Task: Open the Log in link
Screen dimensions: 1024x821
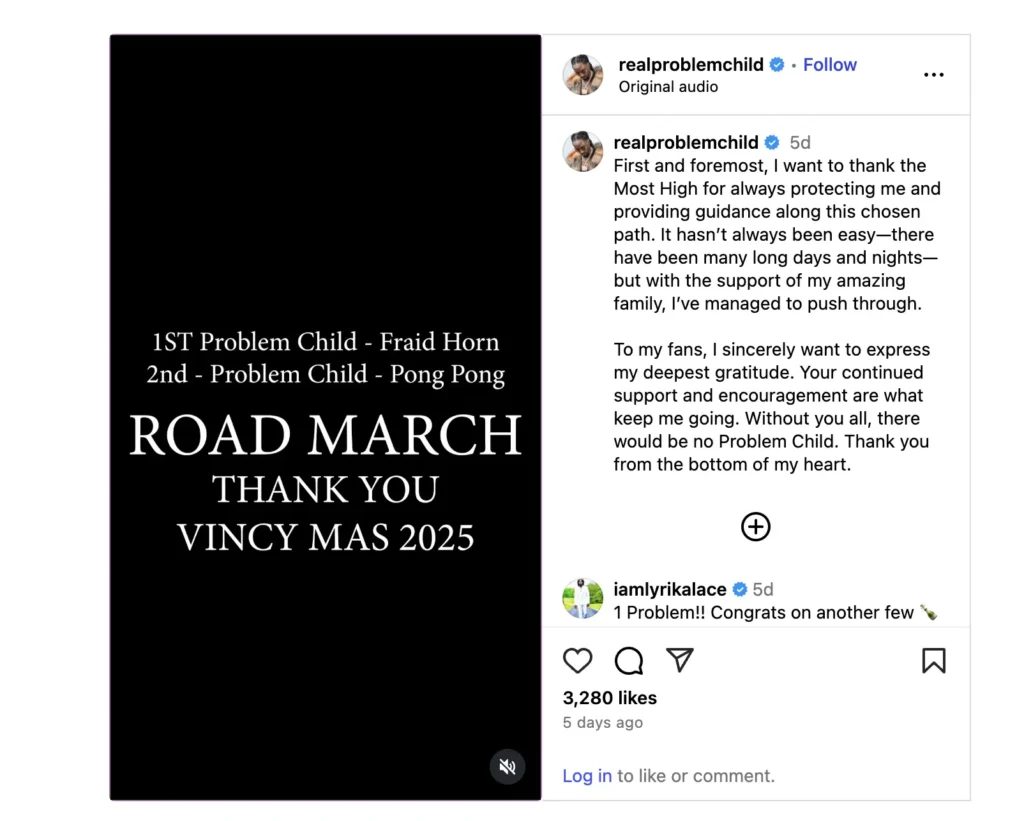Action: [587, 775]
